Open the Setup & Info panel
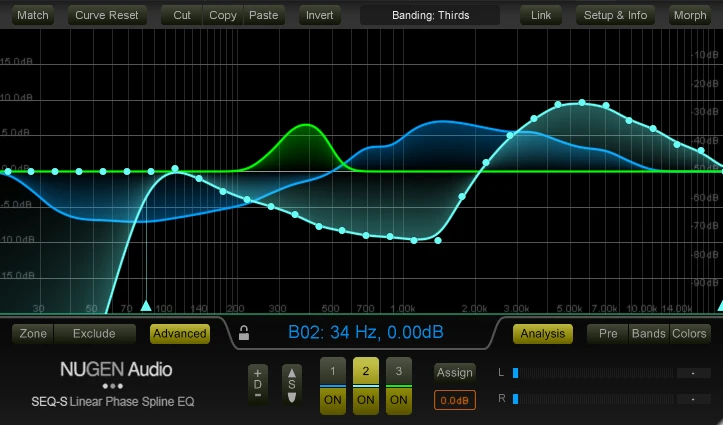 coord(615,15)
